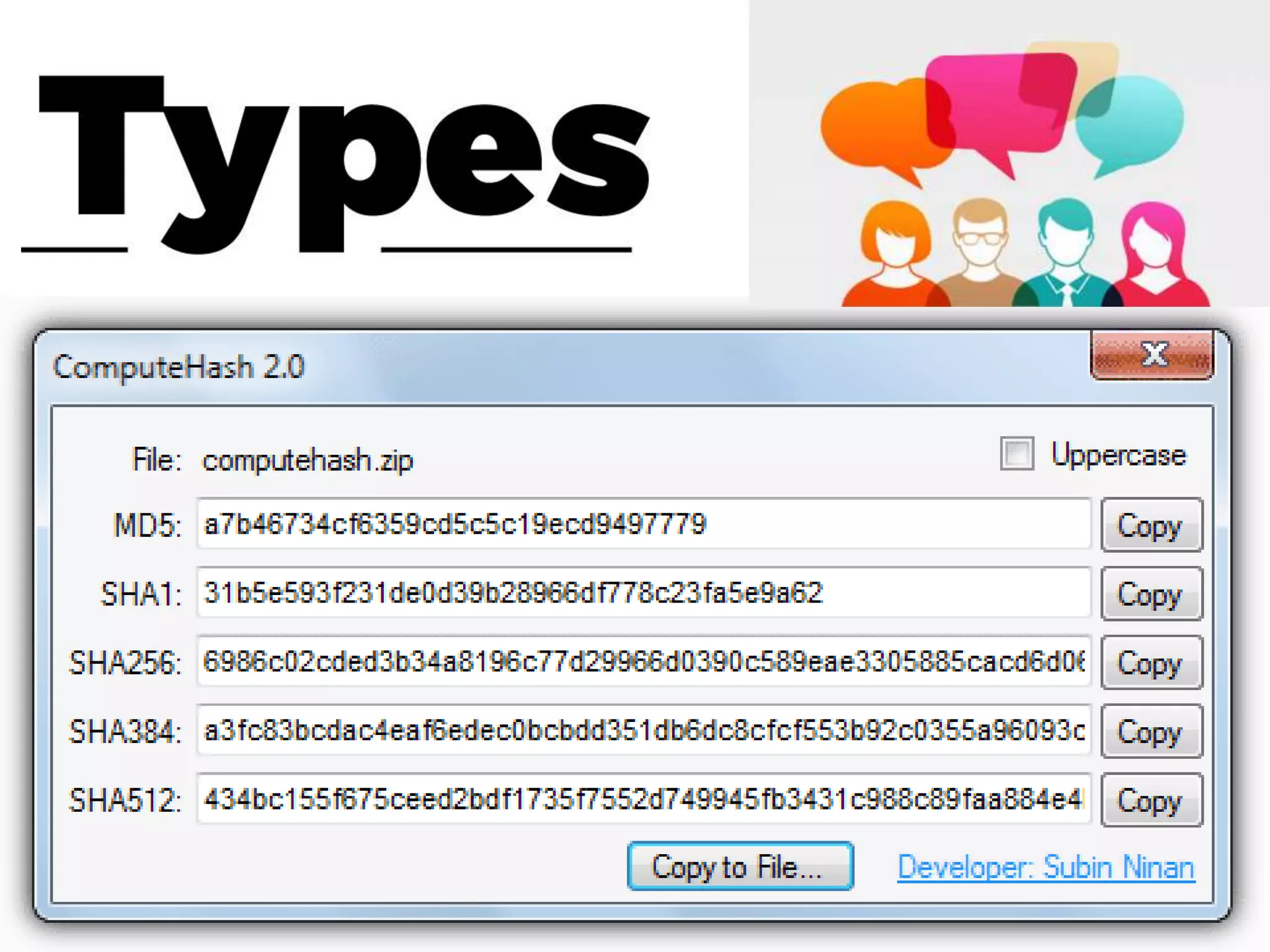This screenshot has width=1270, height=952.
Task: Select the SHA512 hash text field
Action: pos(642,800)
